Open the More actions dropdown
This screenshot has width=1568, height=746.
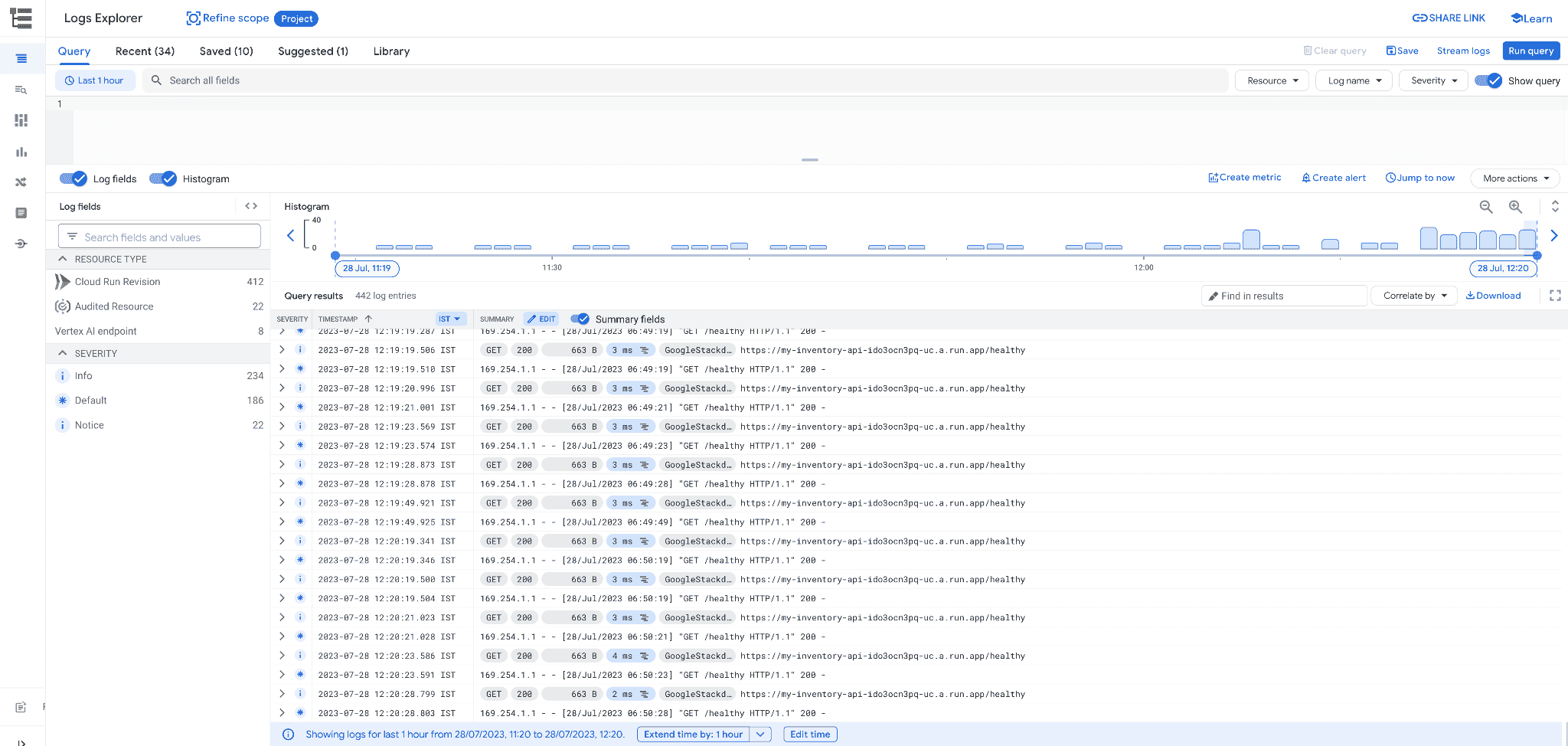pos(1514,178)
